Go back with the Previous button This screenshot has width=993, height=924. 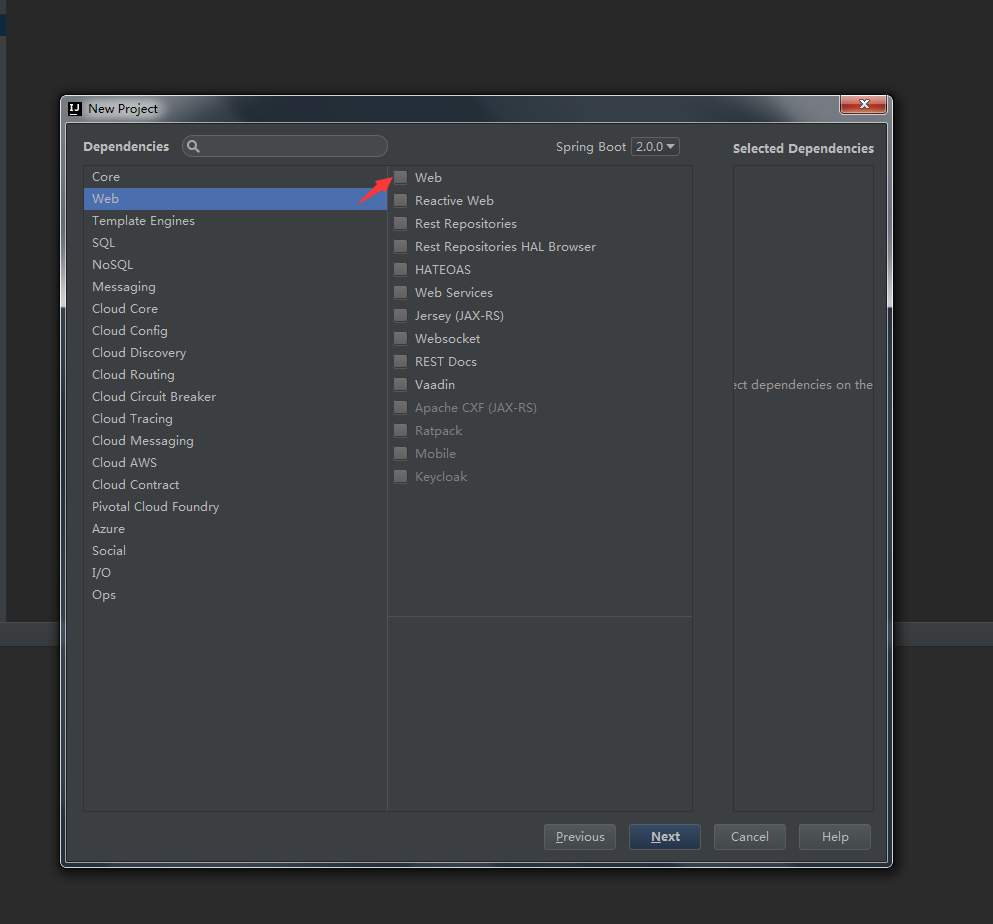[580, 837]
